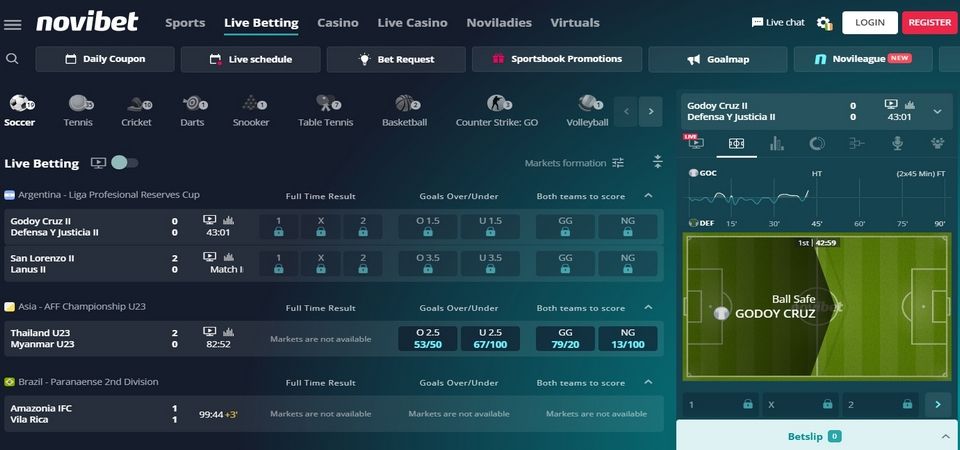960x450 pixels.
Task: Open possession donut chart in tracker
Action: [817, 143]
